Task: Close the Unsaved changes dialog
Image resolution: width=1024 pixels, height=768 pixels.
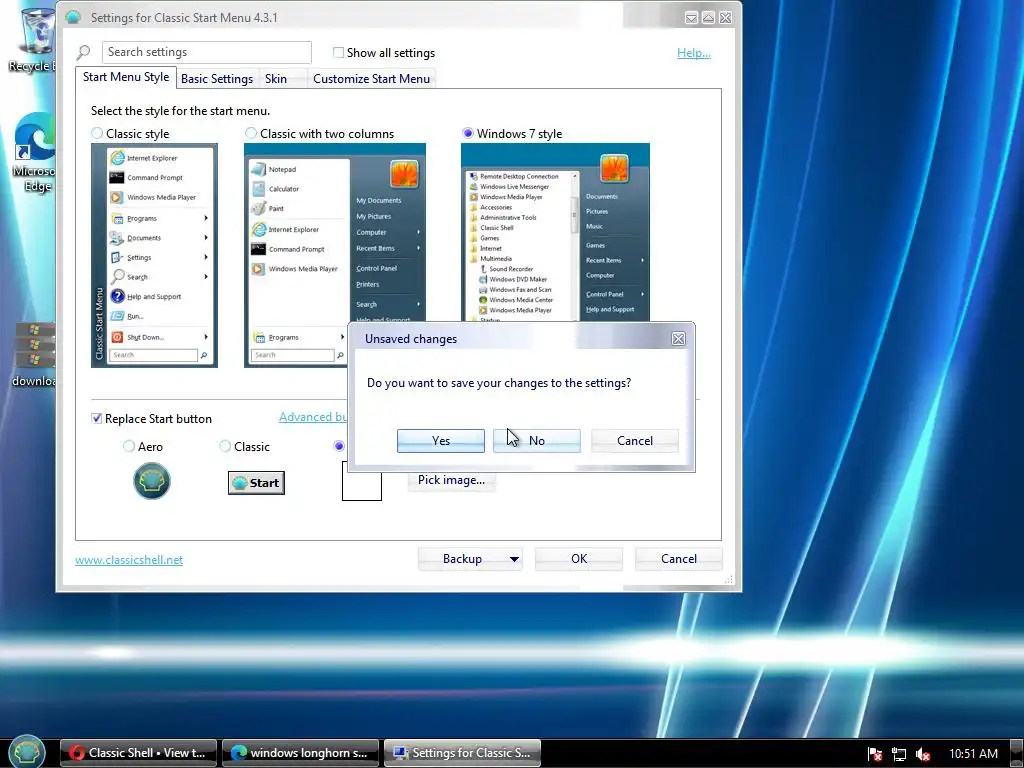Action: (x=679, y=339)
